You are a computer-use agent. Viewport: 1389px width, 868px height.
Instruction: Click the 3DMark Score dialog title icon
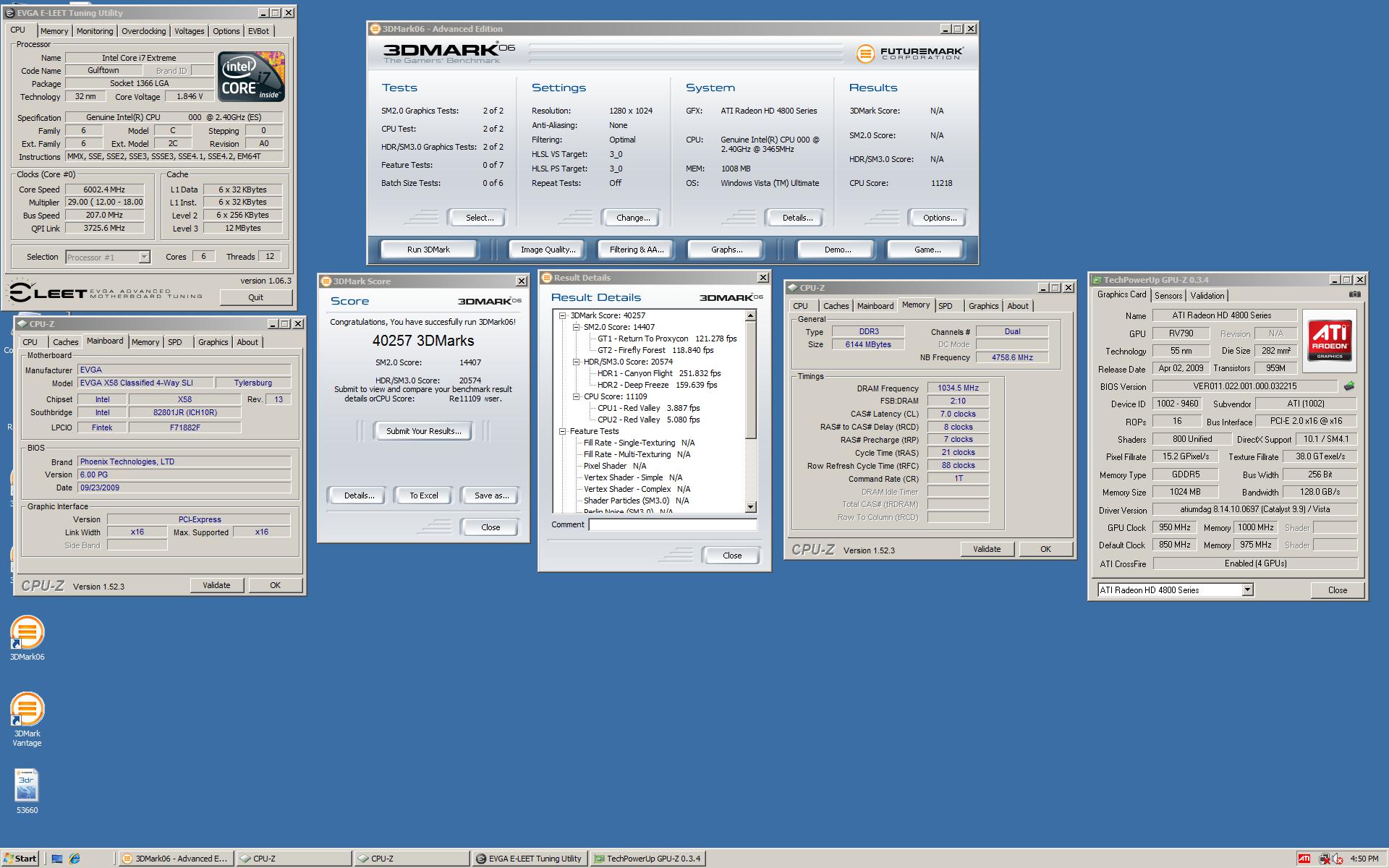click(326, 281)
